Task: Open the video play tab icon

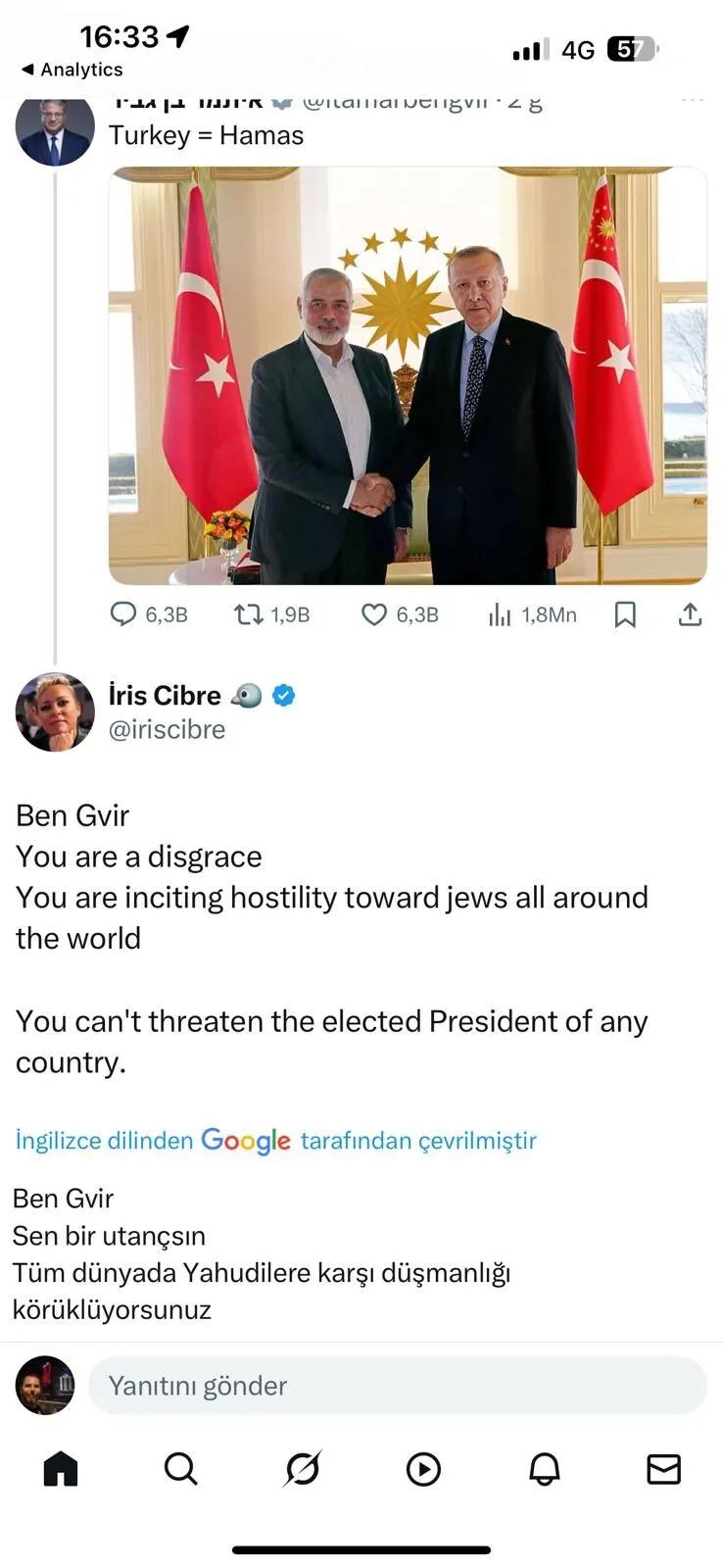Action: 423,1469
